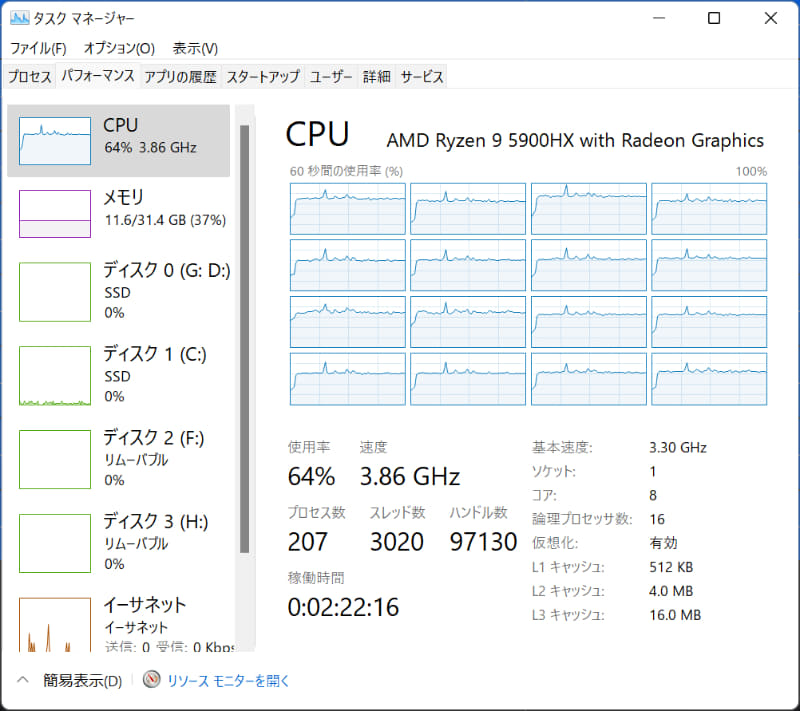
Task: Open ディスク 0 (G: D:) graph
Action: pos(55,291)
